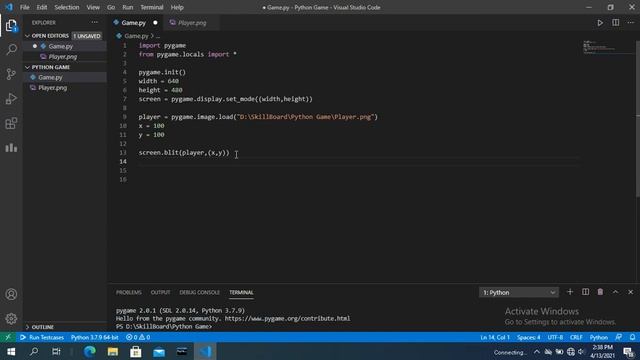Viewport: 640px width, 360px height.
Task: Open the Edit menu
Action: pyautogui.click(x=42, y=7)
